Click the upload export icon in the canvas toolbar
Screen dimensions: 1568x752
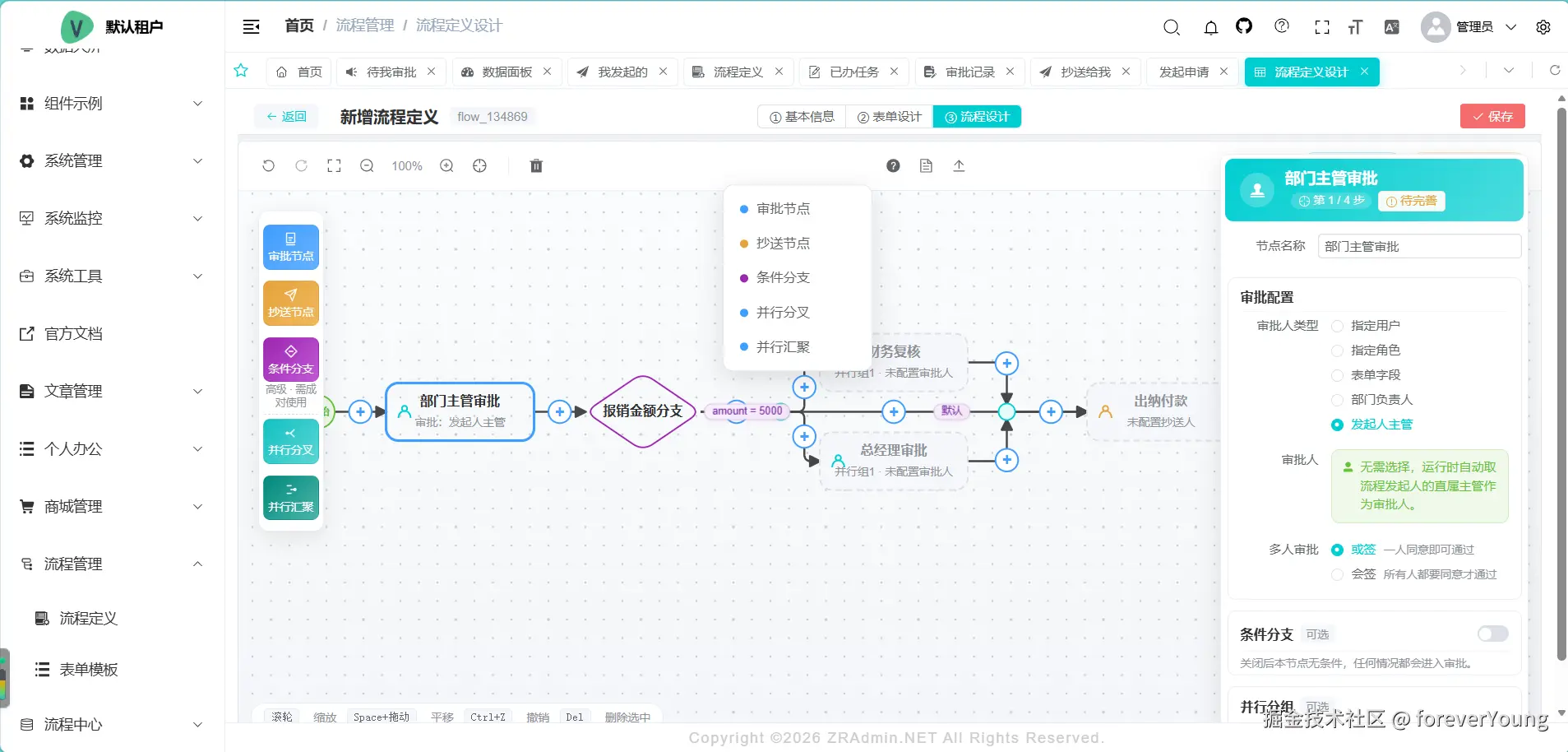coord(959,165)
